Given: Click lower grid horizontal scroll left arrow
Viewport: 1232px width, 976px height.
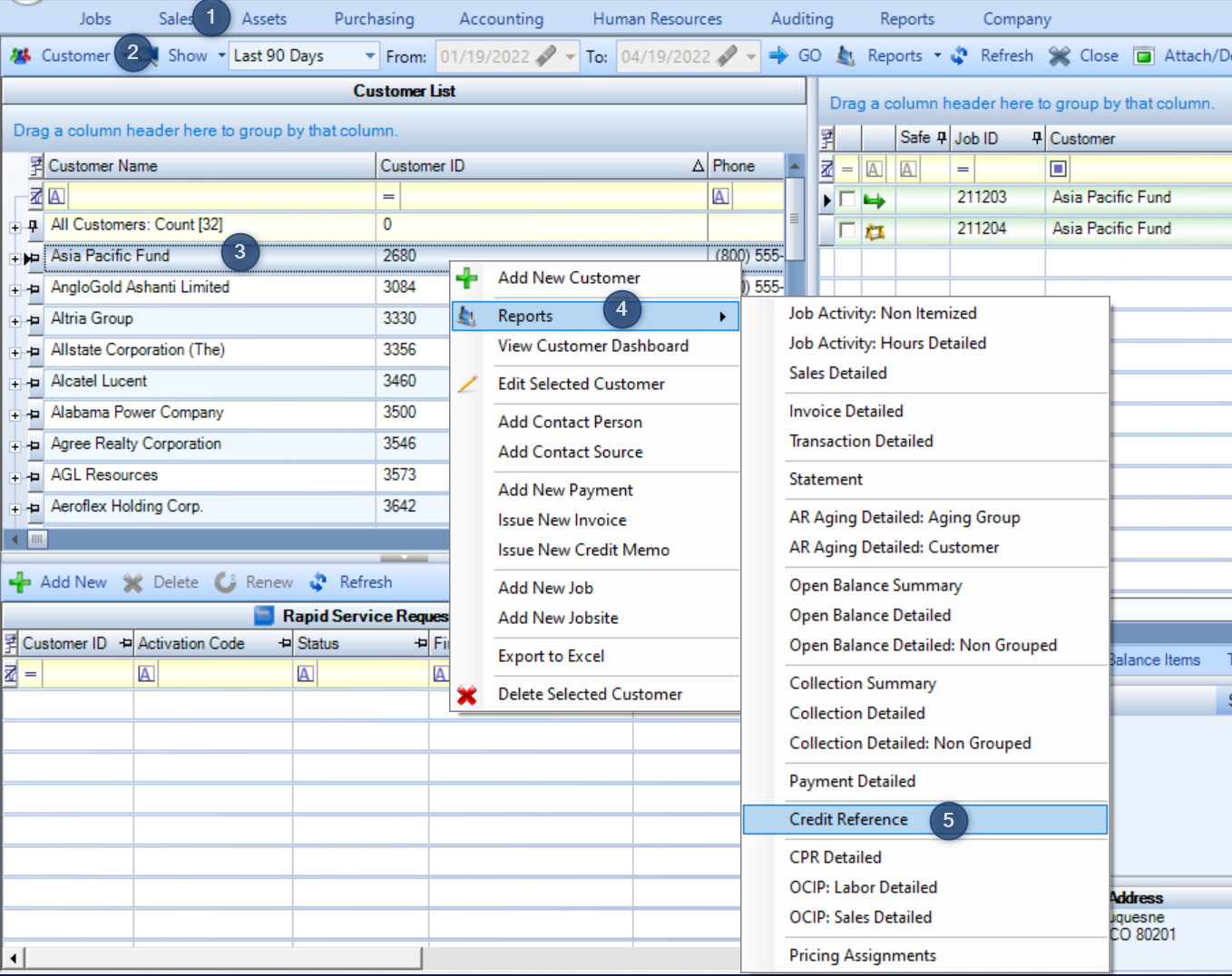Looking at the screenshot, I should click(13, 958).
